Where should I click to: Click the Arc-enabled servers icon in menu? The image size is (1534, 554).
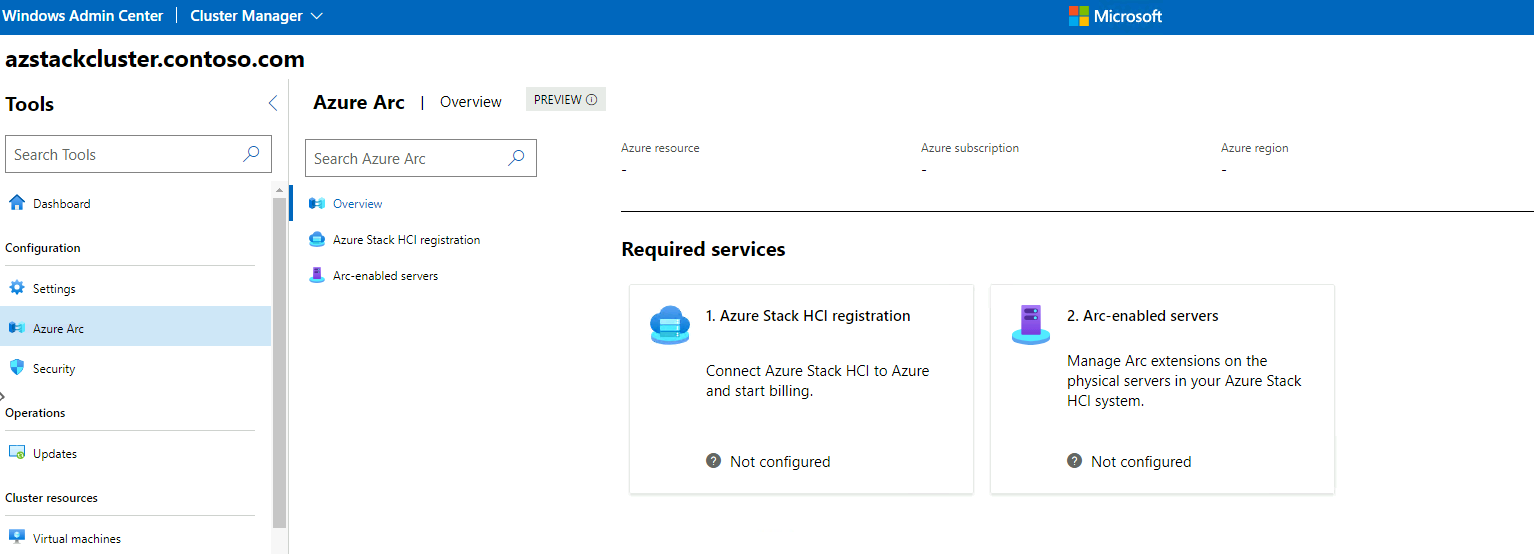pyautogui.click(x=317, y=275)
